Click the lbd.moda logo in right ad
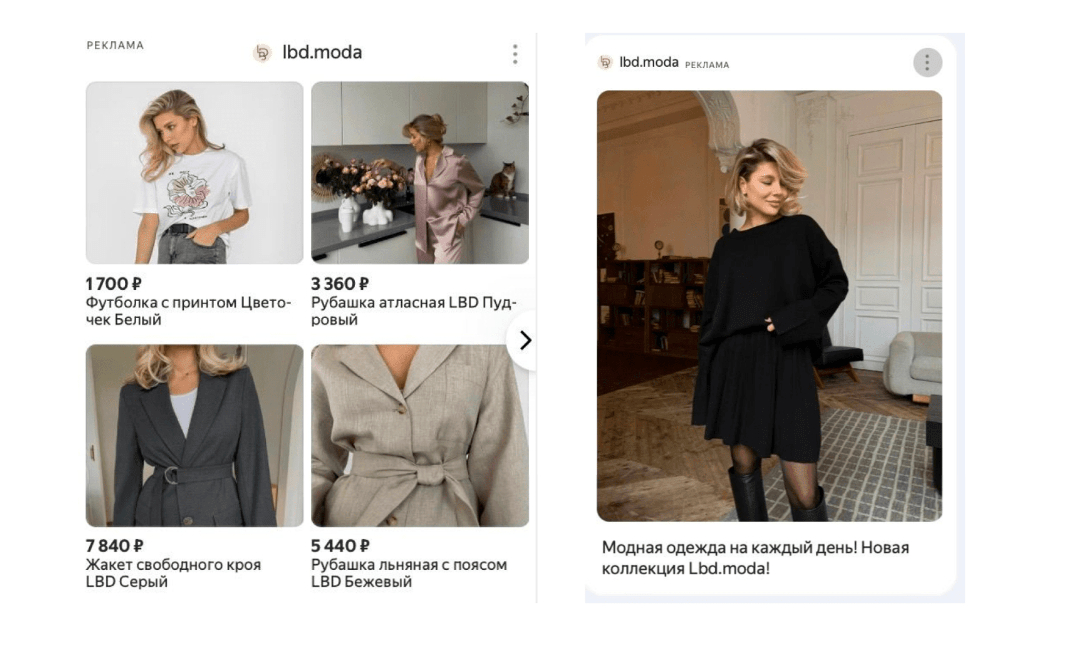This screenshot has height=650, width=1092. [x=605, y=63]
